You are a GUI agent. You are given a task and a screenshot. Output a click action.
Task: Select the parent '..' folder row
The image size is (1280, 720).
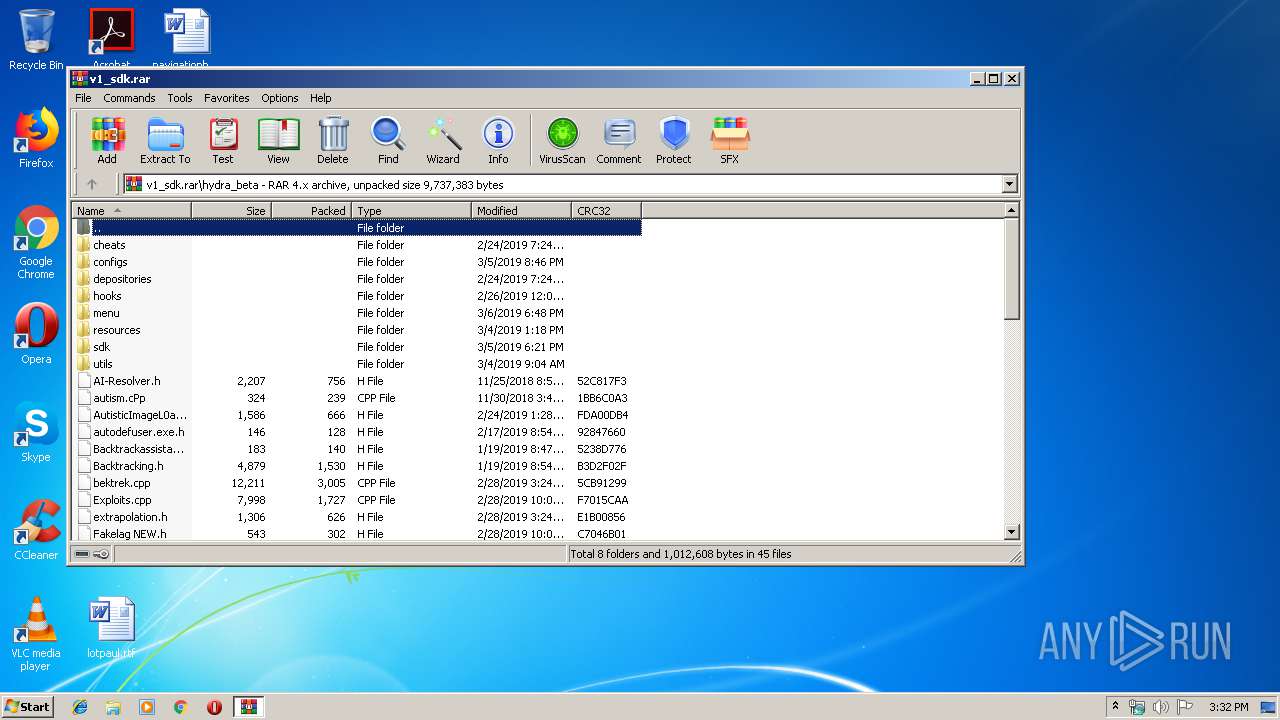click(x=357, y=228)
